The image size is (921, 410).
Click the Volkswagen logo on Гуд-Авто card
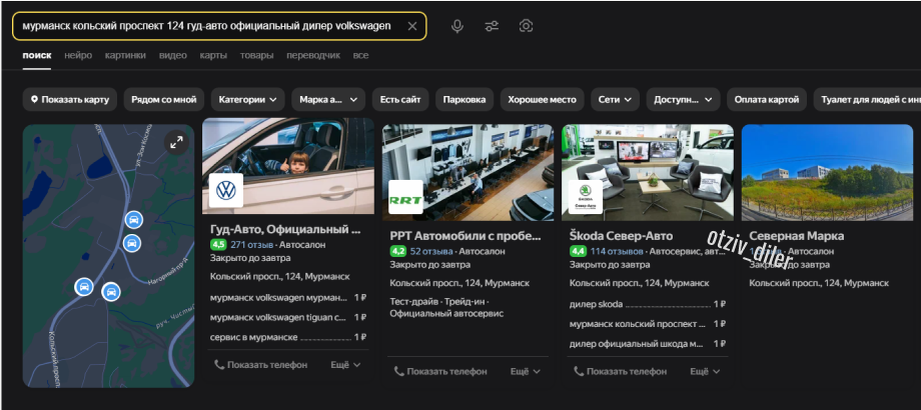[226, 190]
